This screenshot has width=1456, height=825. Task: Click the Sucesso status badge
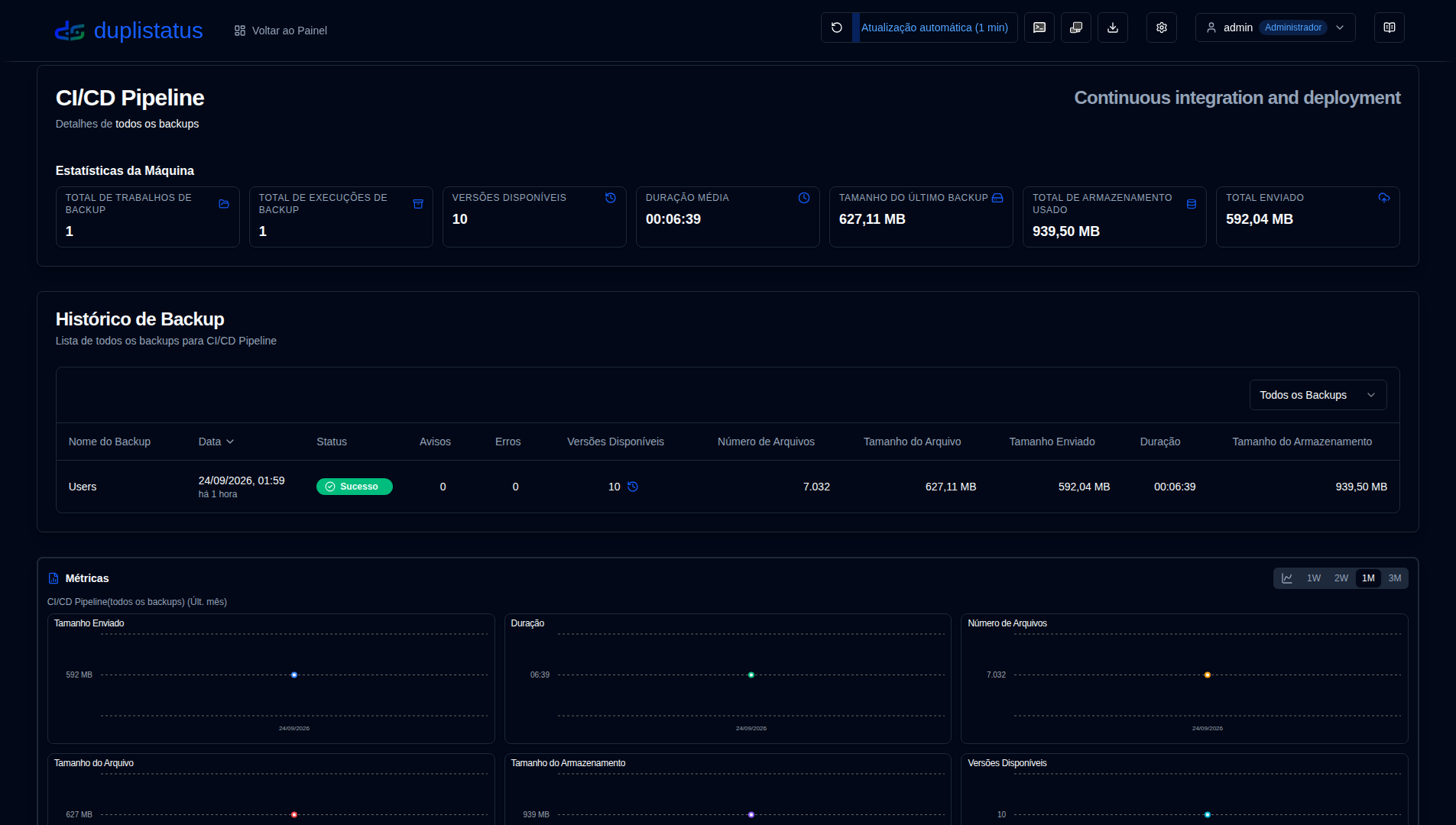[355, 487]
